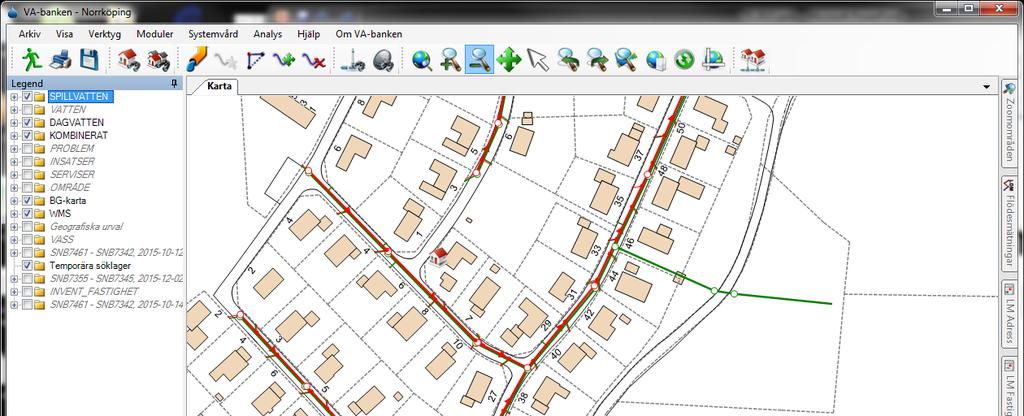Open the Visa menu

click(x=64, y=34)
